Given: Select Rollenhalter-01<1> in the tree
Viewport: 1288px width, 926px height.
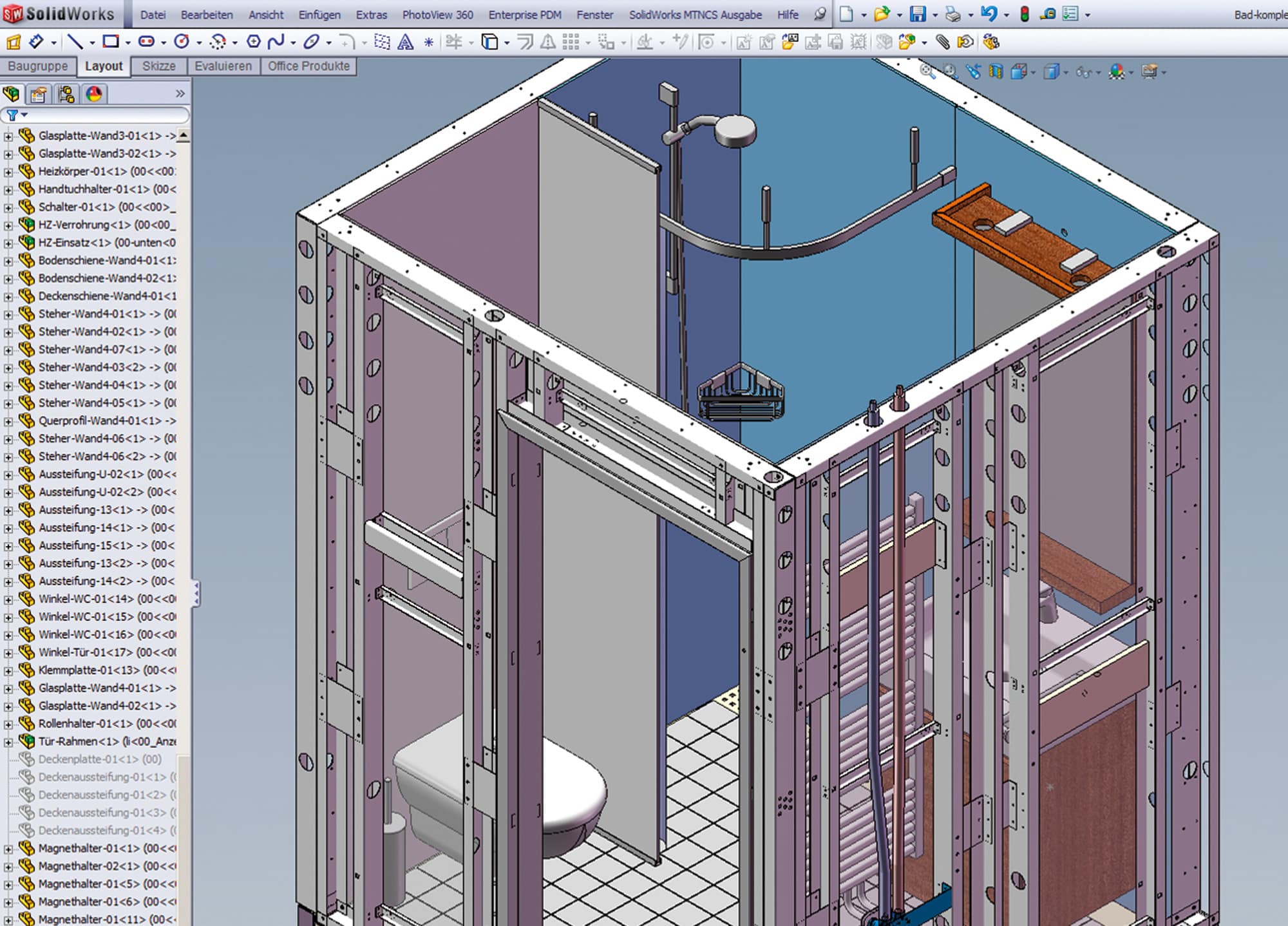Looking at the screenshot, I should [107, 724].
